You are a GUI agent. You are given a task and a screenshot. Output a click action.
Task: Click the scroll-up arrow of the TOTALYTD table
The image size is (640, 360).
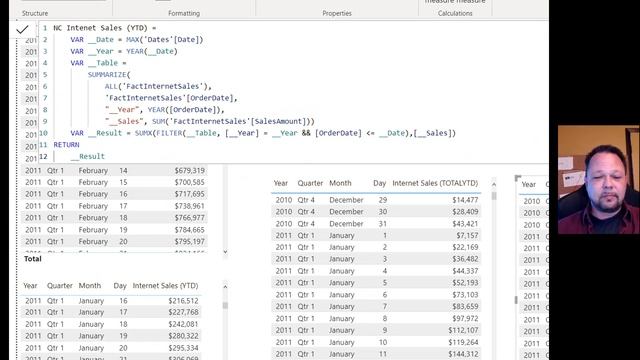[x=494, y=184]
